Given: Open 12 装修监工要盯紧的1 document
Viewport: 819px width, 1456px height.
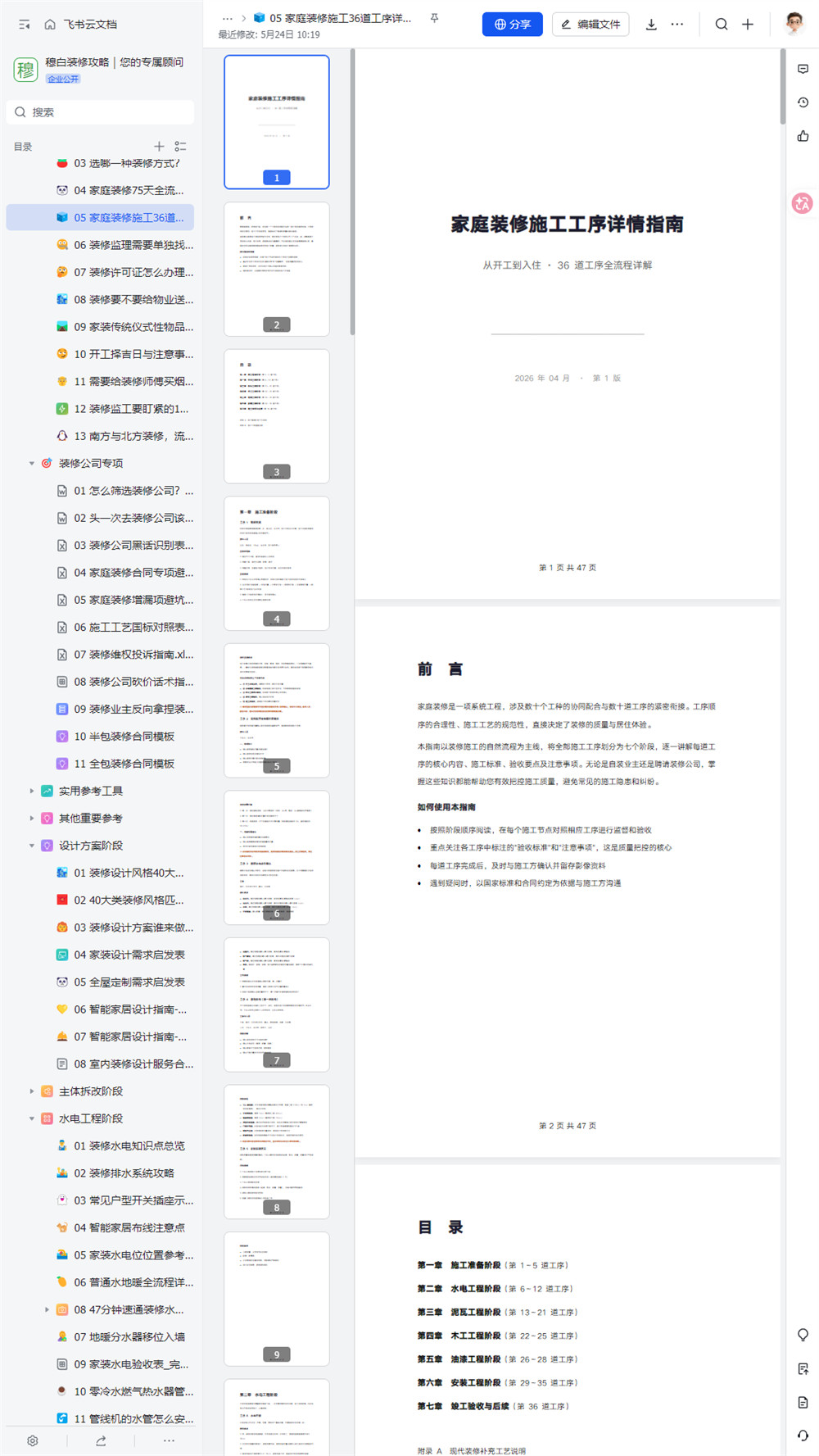Looking at the screenshot, I should 100,408.
